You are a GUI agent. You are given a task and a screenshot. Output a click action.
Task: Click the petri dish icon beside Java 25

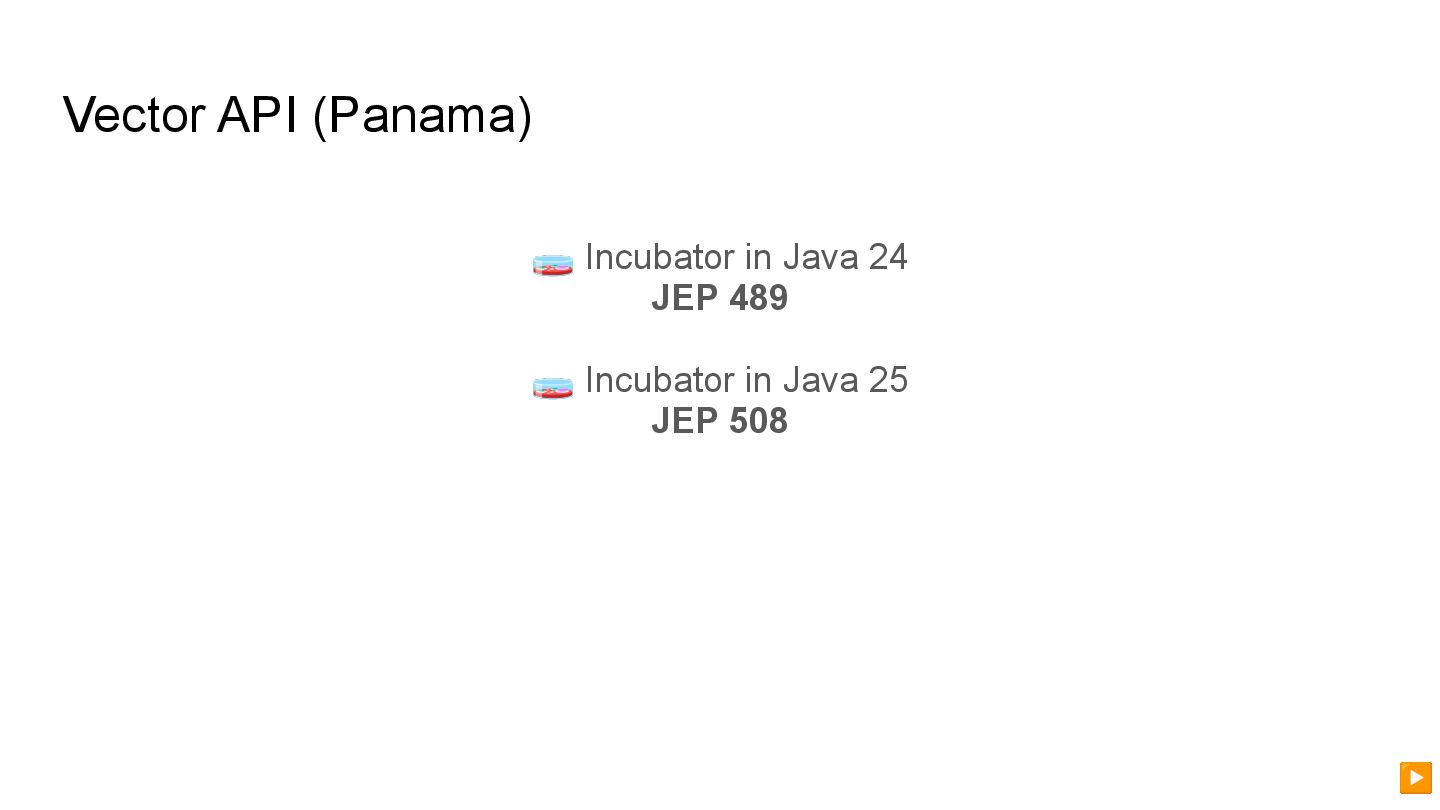[553, 387]
